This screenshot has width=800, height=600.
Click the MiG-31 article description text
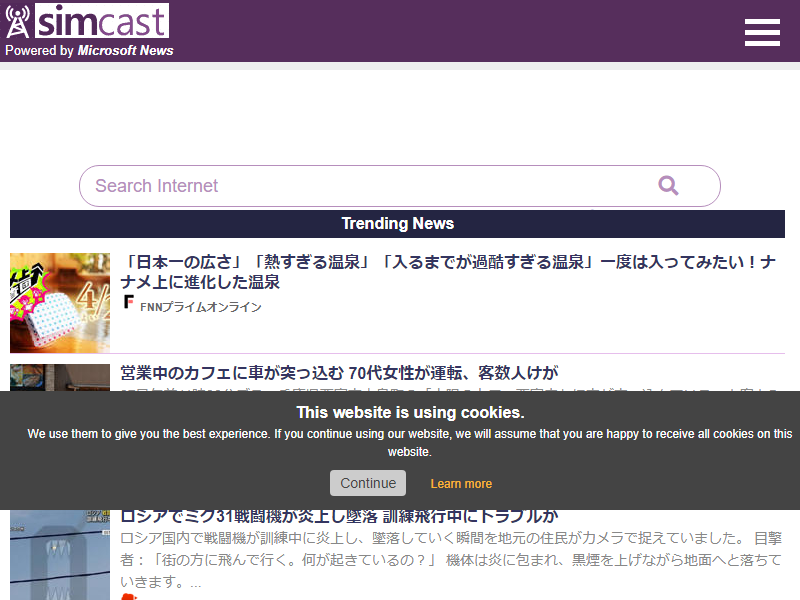tap(450, 559)
